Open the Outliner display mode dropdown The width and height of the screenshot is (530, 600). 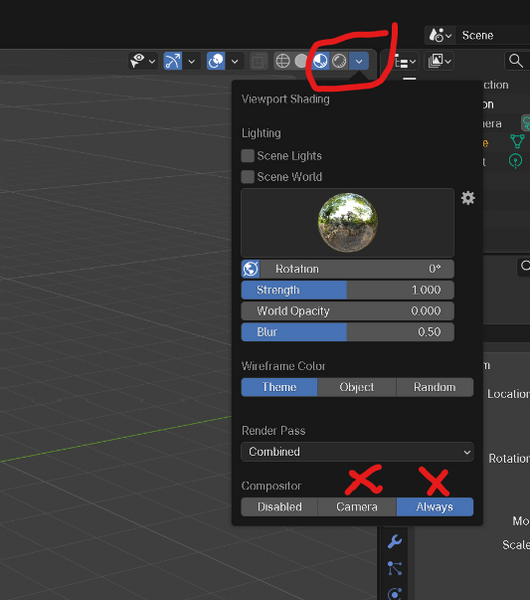(x=439, y=61)
